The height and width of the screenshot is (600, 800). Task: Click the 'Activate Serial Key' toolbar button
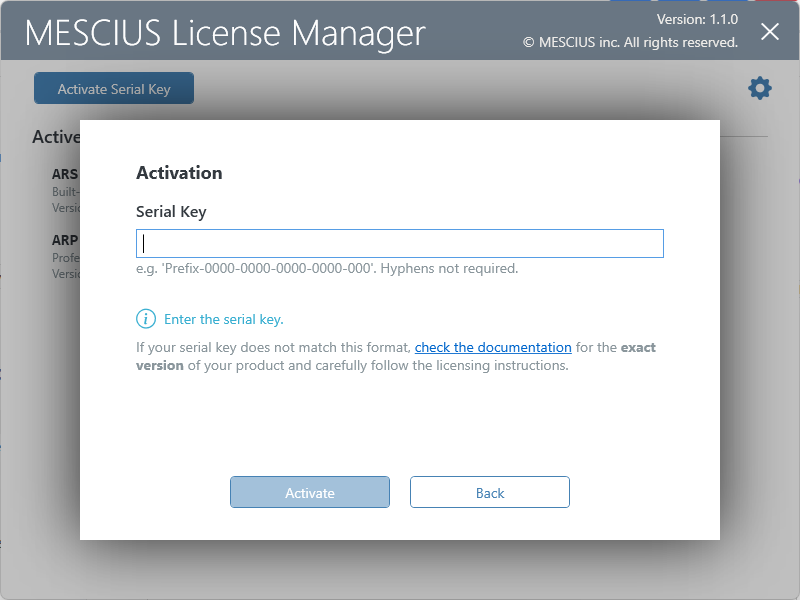114,89
